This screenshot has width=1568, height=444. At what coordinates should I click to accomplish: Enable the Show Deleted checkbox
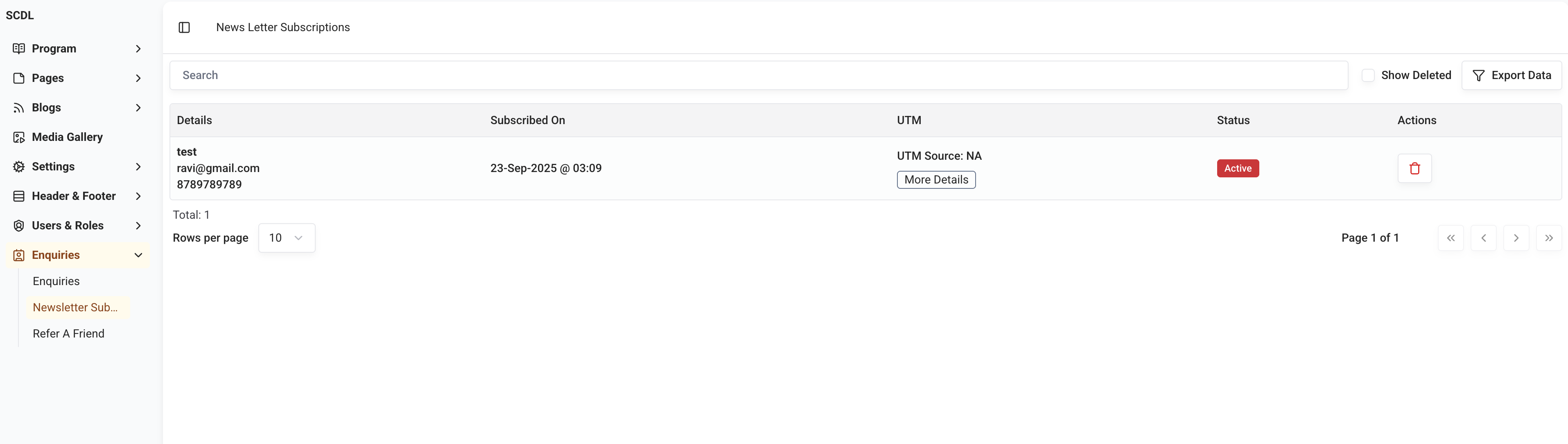pyautogui.click(x=1368, y=75)
